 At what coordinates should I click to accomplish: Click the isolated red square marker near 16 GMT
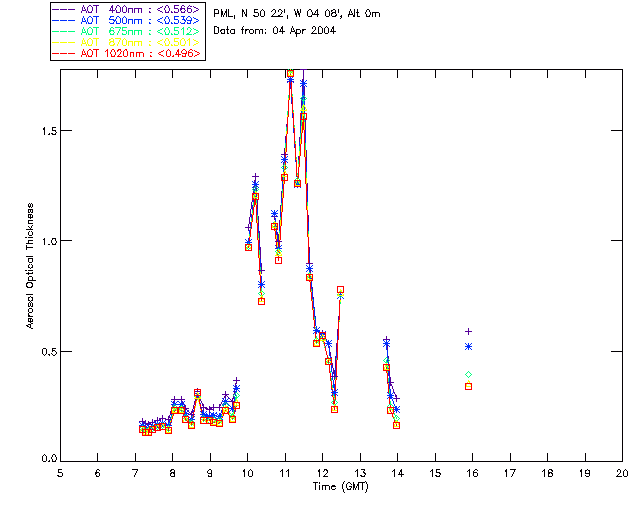tap(469, 386)
